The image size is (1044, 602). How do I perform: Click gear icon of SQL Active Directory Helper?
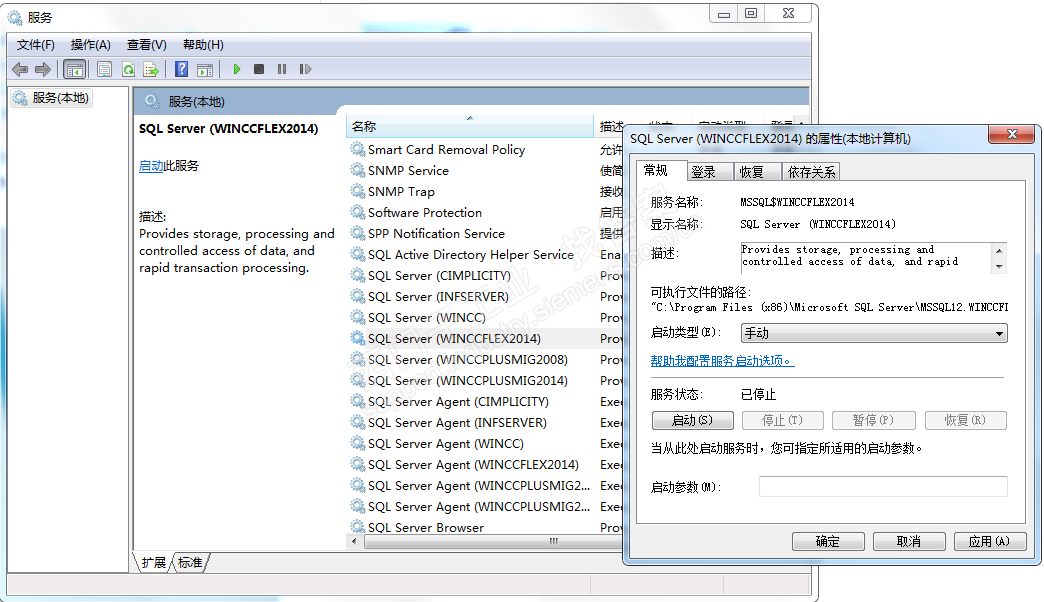pyautogui.click(x=358, y=254)
